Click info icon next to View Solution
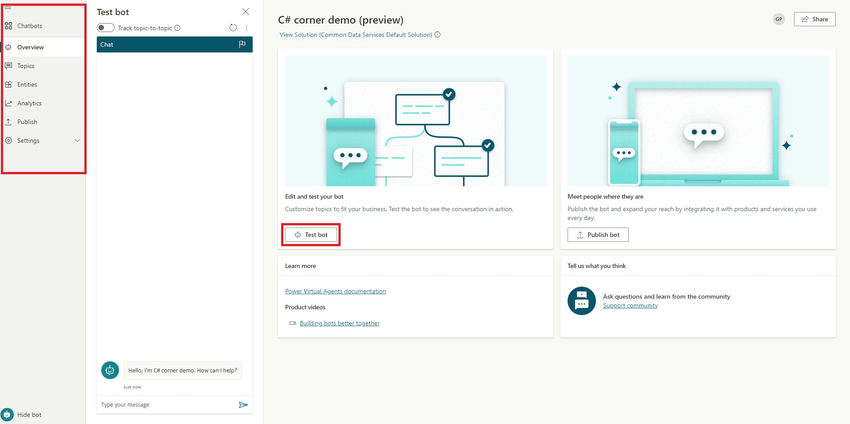This screenshot has width=850, height=424. [x=437, y=35]
